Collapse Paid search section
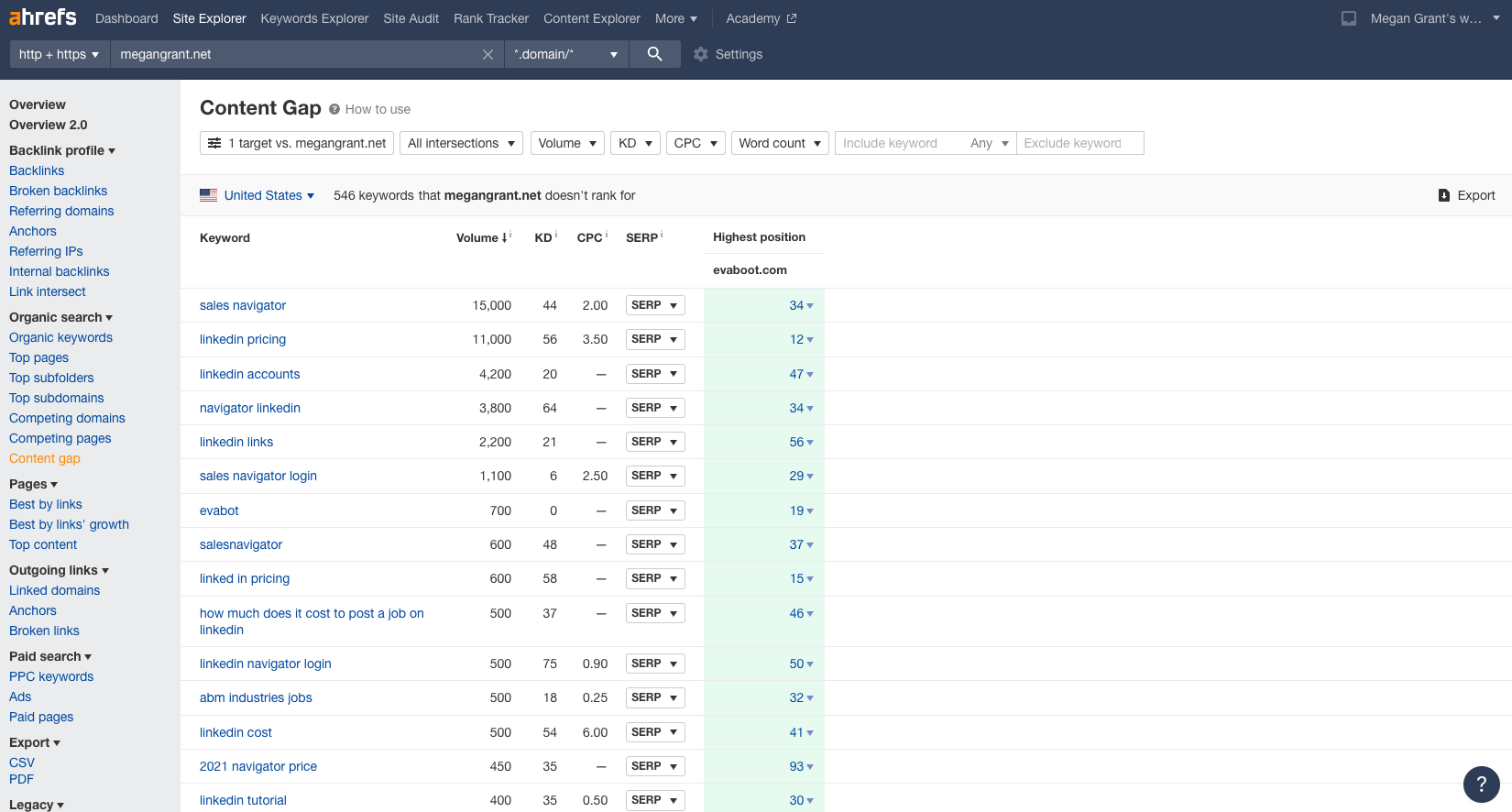The width and height of the screenshot is (1512, 812). click(x=50, y=656)
